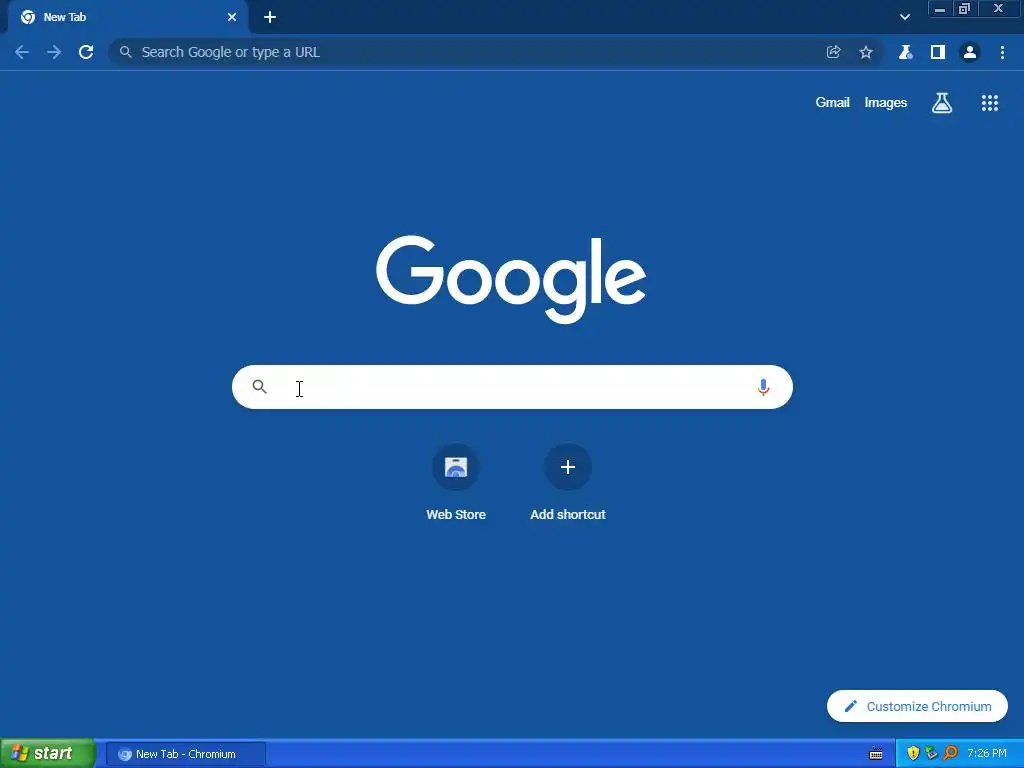Open the Gmail link
The image size is (1024, 768).
click(x=833, y=103)
